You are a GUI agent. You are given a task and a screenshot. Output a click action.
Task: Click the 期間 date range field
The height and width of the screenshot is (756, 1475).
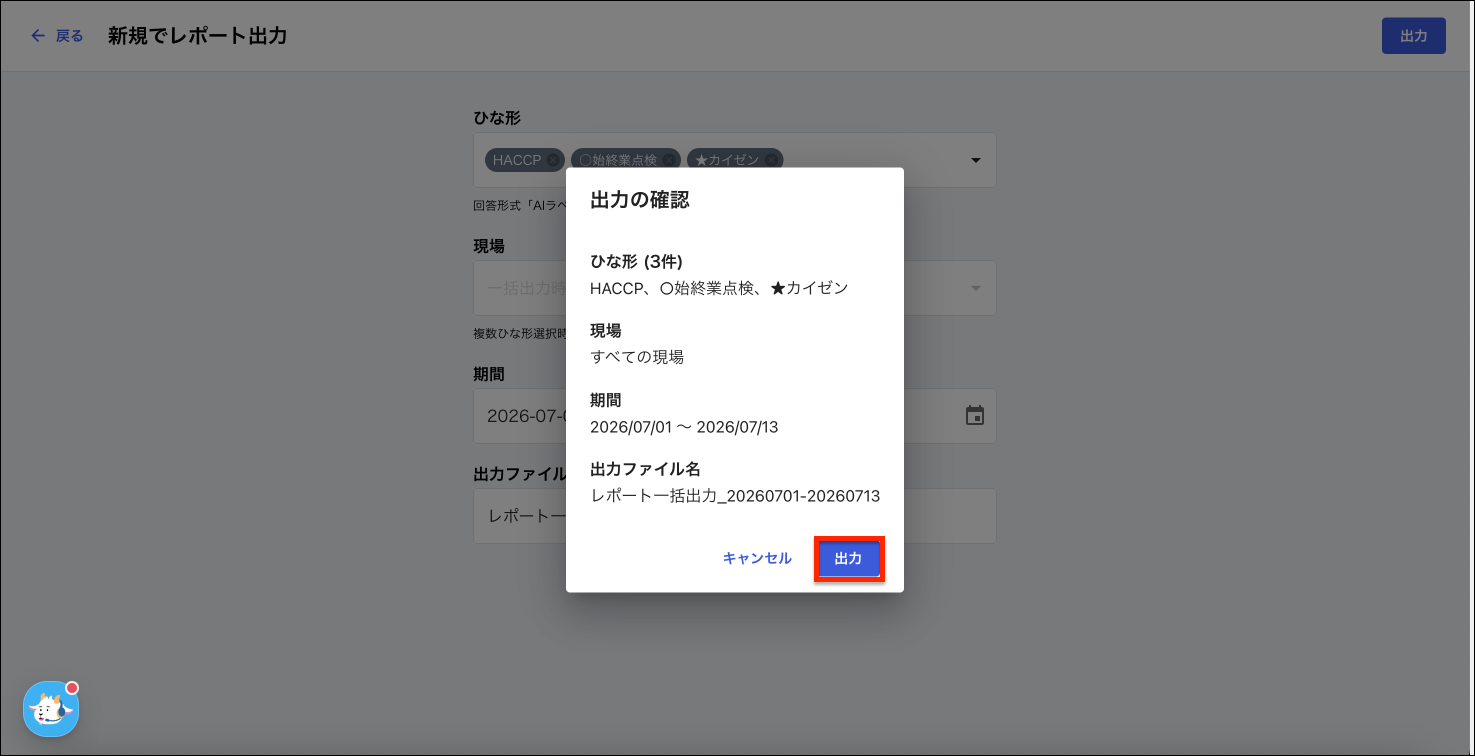coord(735,416)
